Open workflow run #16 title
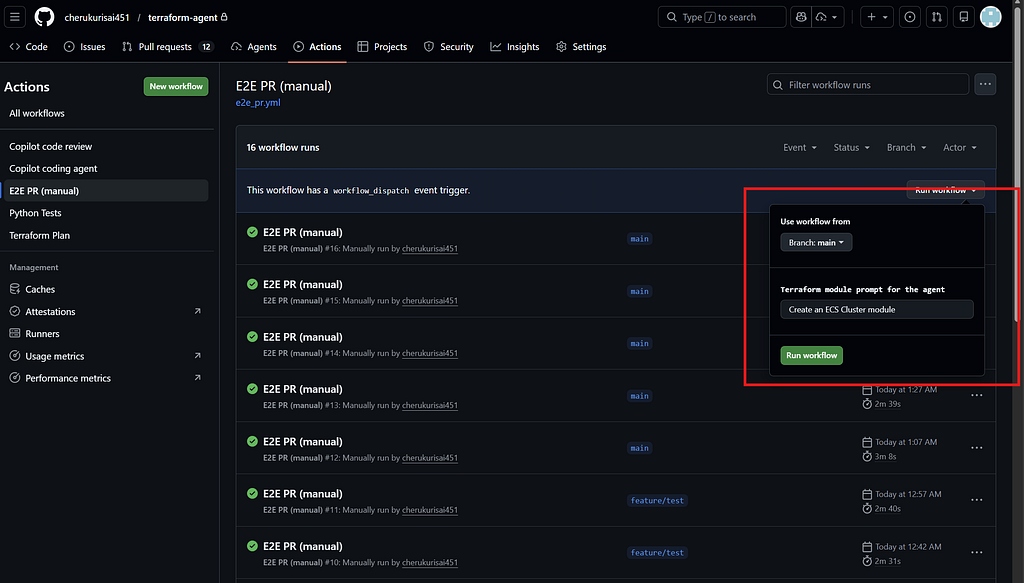1024x583 pixels. (302, 232)
